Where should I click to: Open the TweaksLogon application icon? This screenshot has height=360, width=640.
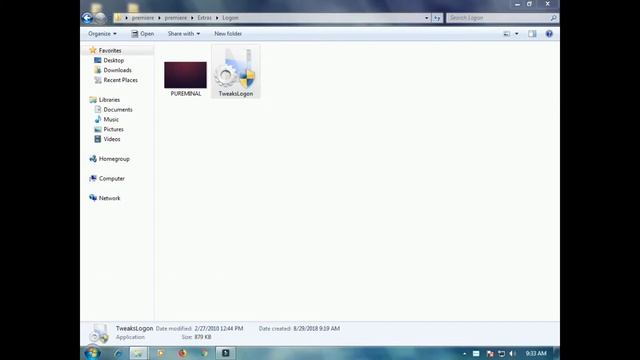click(x=236, y=72)
